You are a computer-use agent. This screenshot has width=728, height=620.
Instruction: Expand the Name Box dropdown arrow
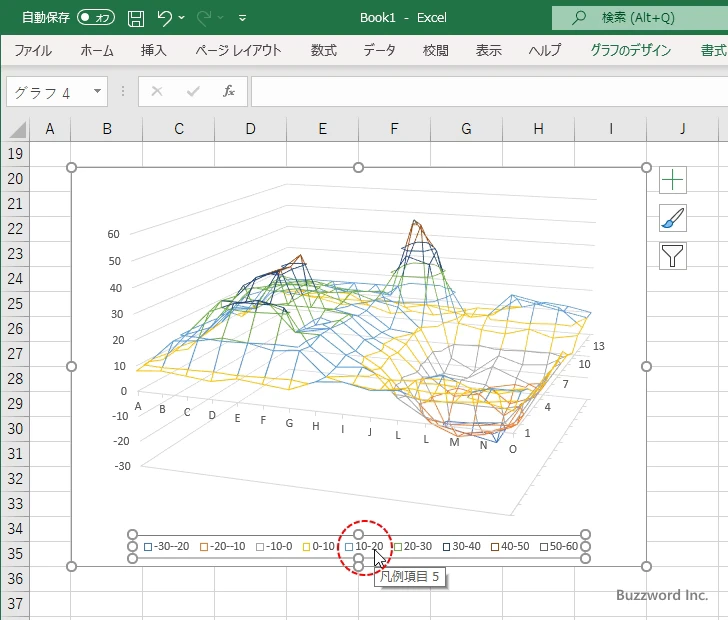[x=98, y=91]
